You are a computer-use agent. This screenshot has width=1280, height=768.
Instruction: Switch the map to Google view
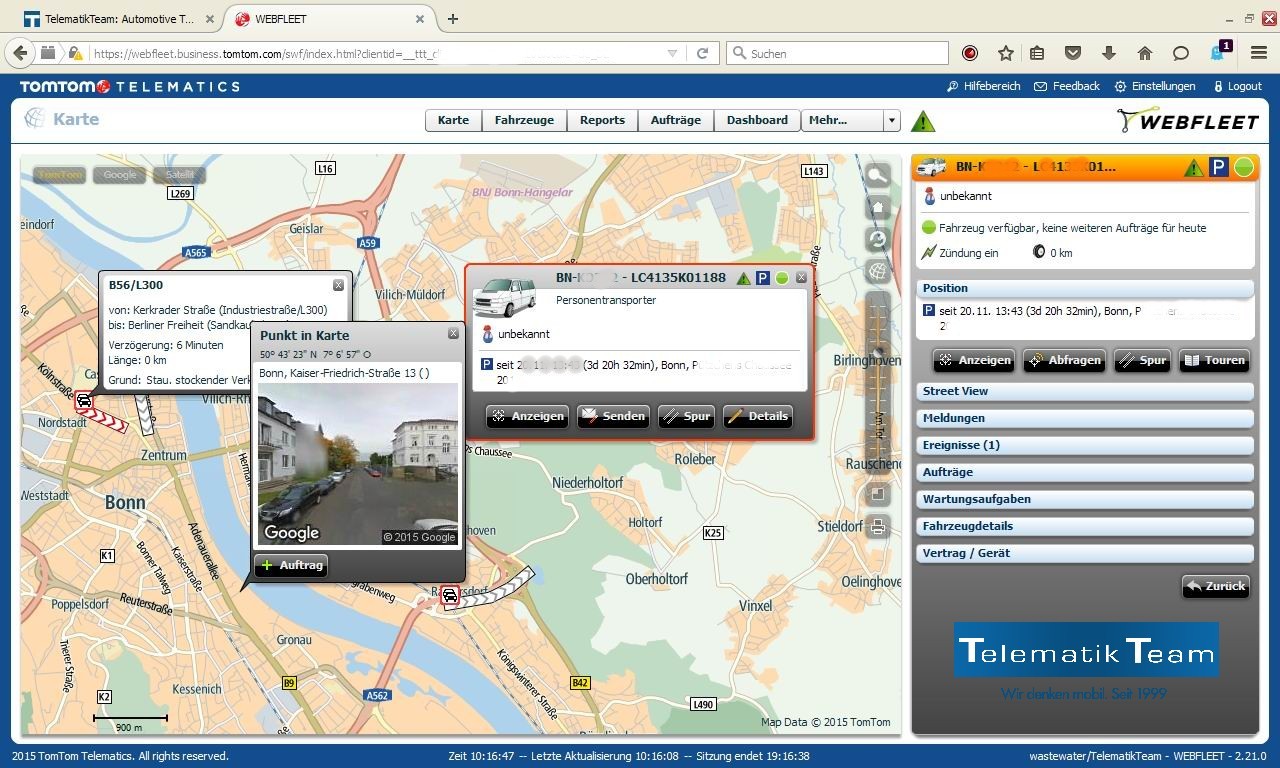(x=119, y=174)
